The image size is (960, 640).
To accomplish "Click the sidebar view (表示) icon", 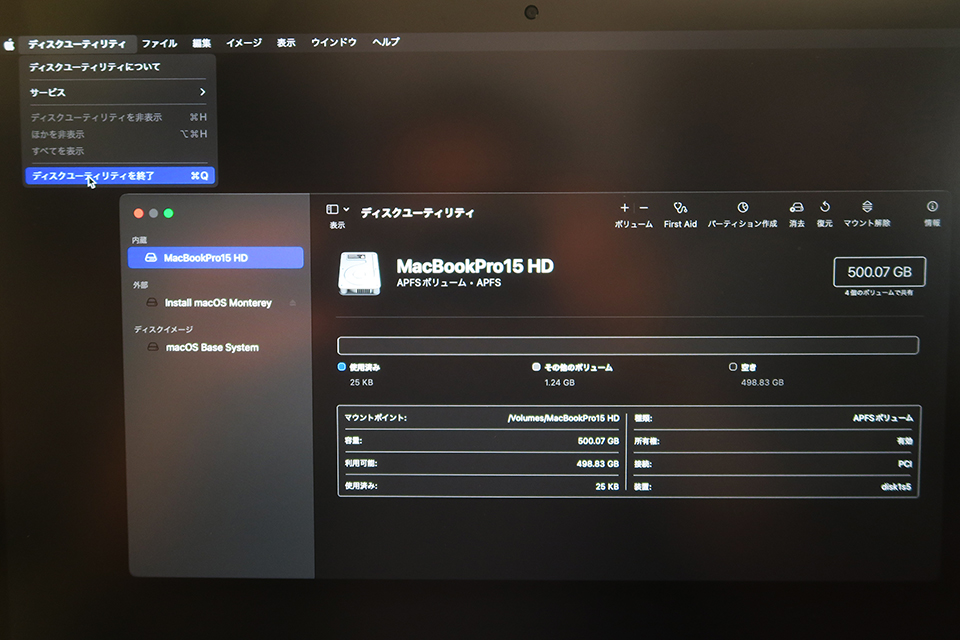I will [x=332, y=209].
